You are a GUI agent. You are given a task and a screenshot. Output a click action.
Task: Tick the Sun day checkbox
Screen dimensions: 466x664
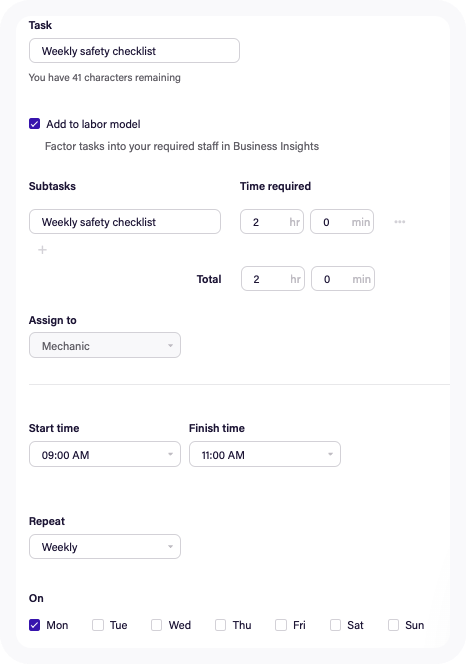pyautogui.click(x=393, y=625)
